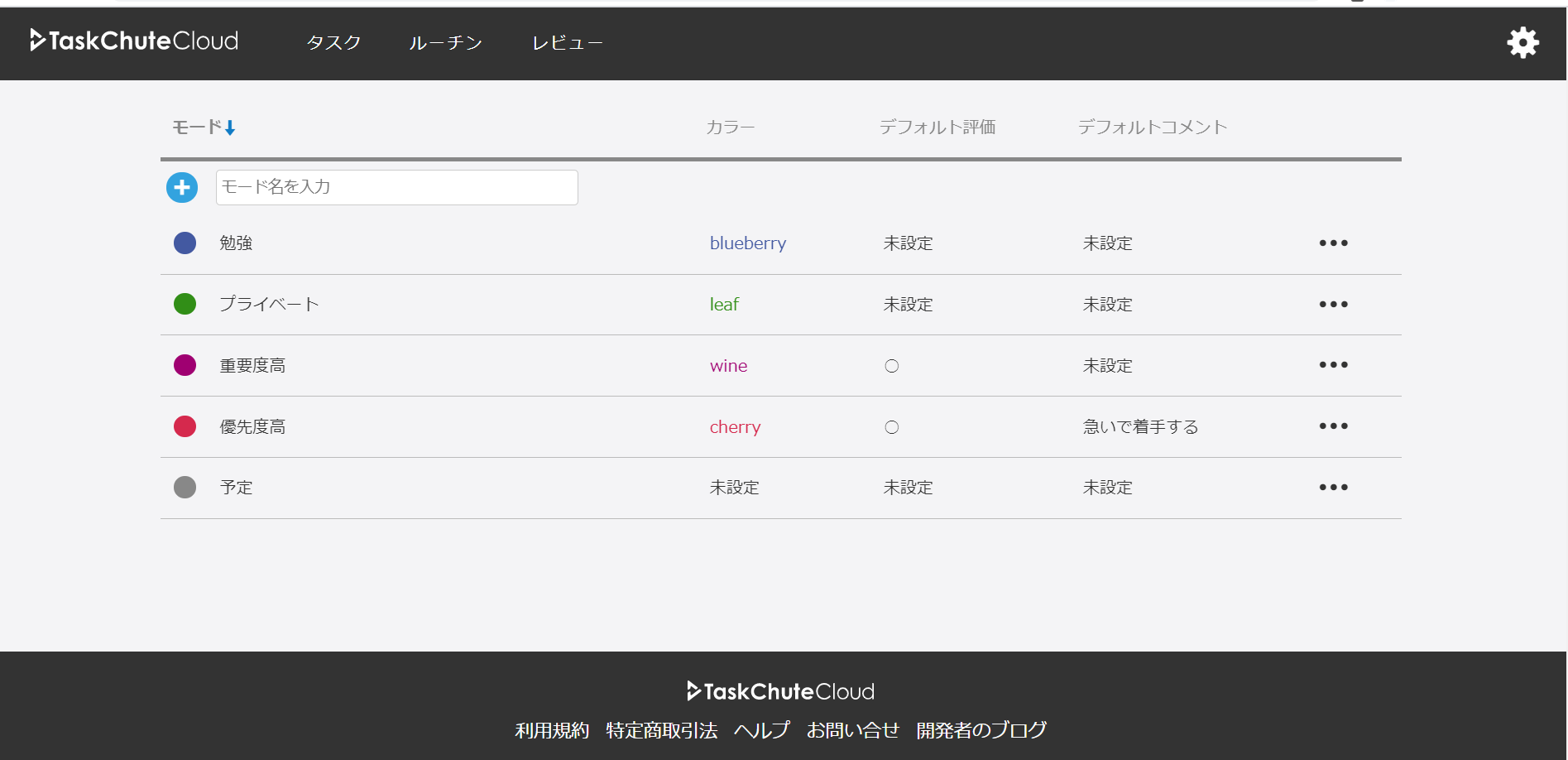Open the 利用規約 footer link
Viewport: 1568px width, 760px height.
pyautogui.click(x=552, y=730)
